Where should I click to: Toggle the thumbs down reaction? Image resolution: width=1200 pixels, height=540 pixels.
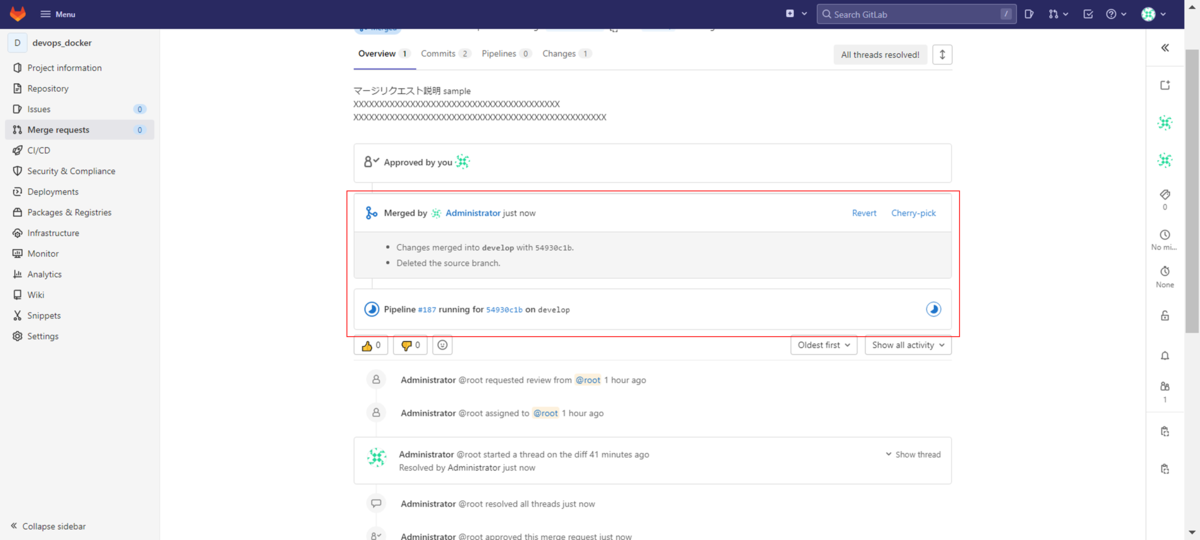click(x=410, y=345)
